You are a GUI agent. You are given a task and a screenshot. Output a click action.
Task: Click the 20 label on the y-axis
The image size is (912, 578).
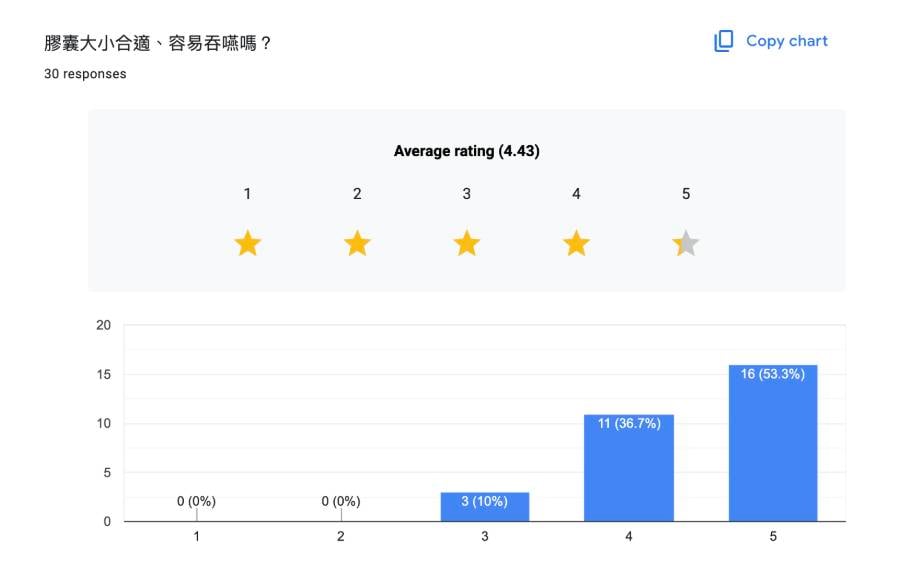pos(103,325)
